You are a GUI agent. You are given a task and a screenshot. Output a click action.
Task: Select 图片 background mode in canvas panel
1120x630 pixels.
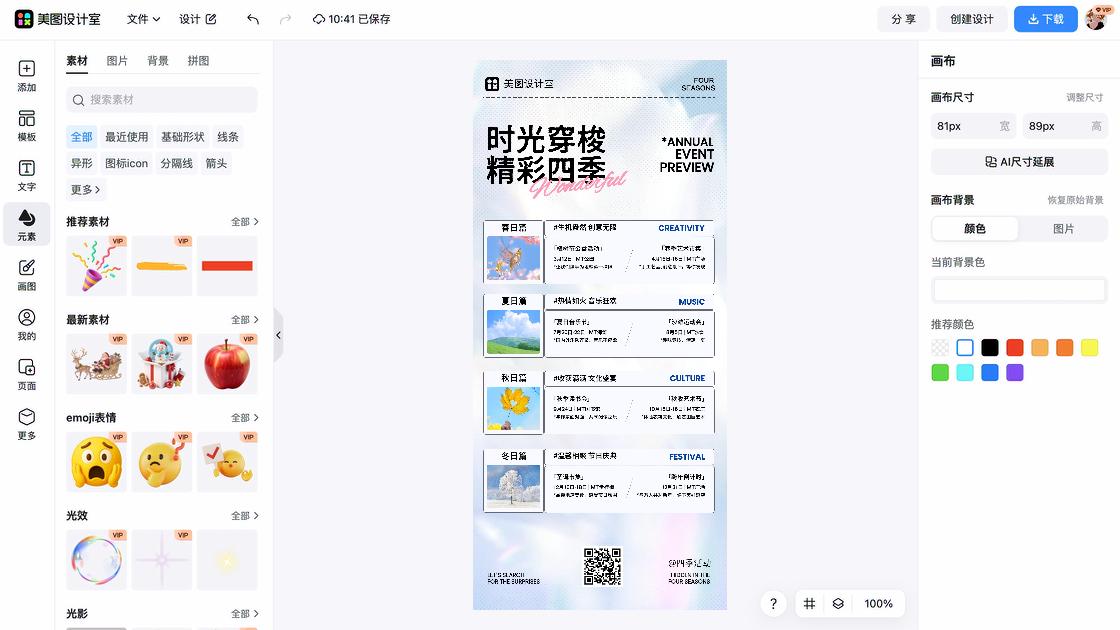(x=1063, y=229)
